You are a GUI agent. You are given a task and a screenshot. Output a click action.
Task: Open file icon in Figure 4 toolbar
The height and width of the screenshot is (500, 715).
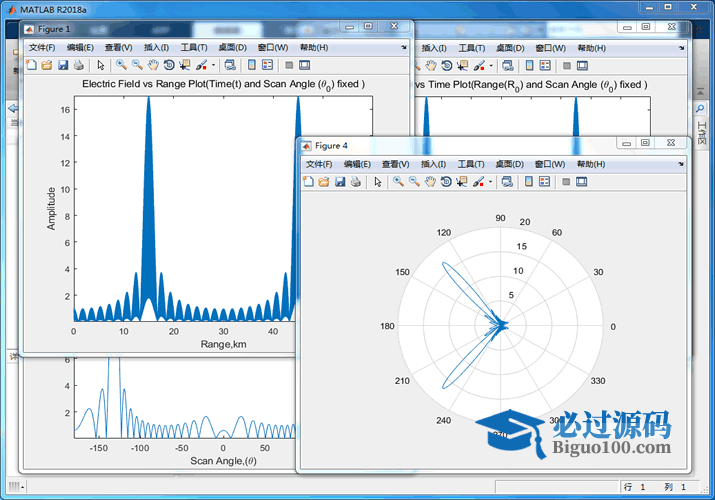pyautogui.click(x=323, y=182)
